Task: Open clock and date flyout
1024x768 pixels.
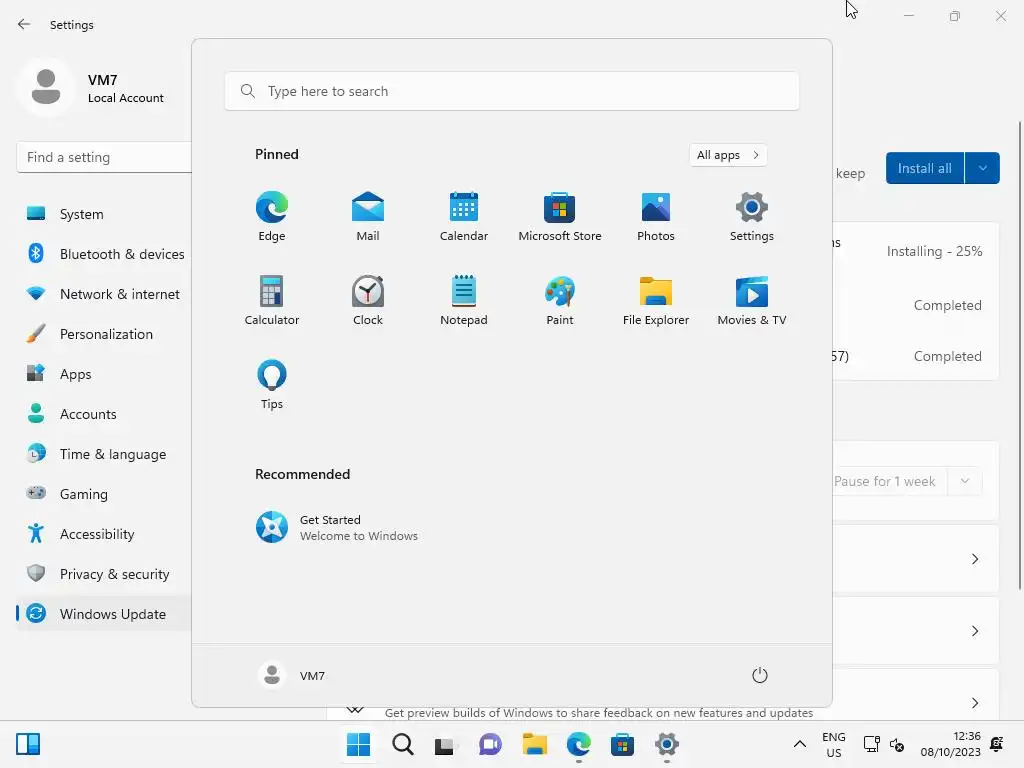Action: [950, 744]
